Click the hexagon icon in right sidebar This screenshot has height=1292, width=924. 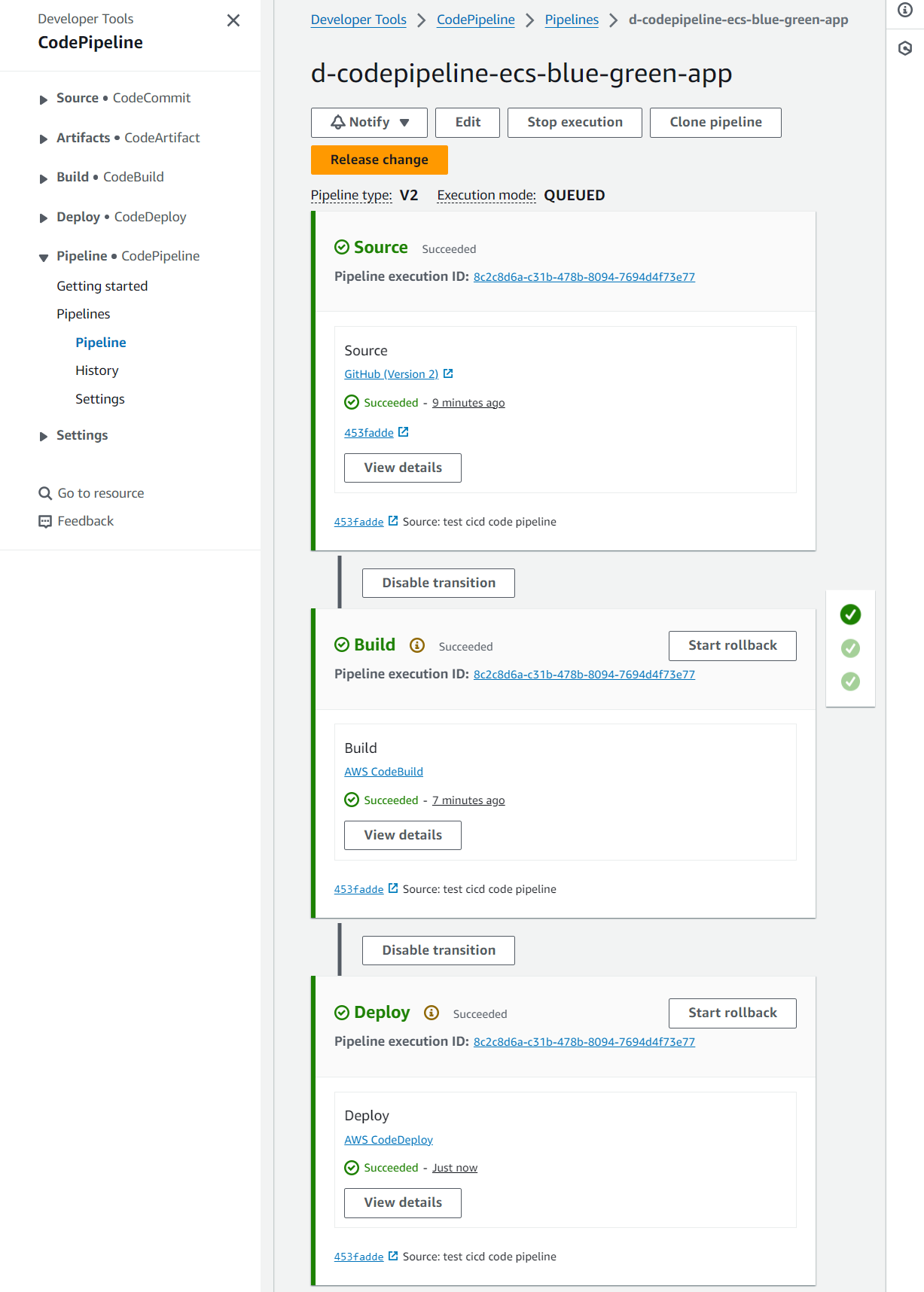905,48
